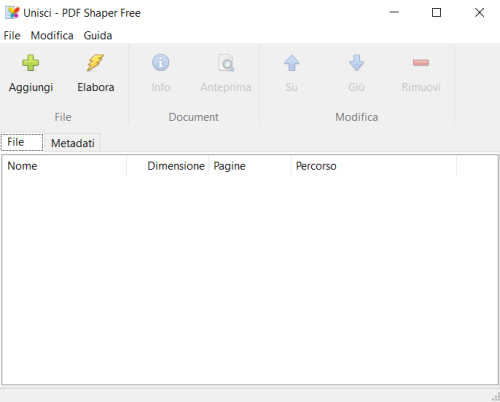The width and height of the screenshot is (500, 402).
Task: Switch to the Metadati tab
Action: [73, 143]
